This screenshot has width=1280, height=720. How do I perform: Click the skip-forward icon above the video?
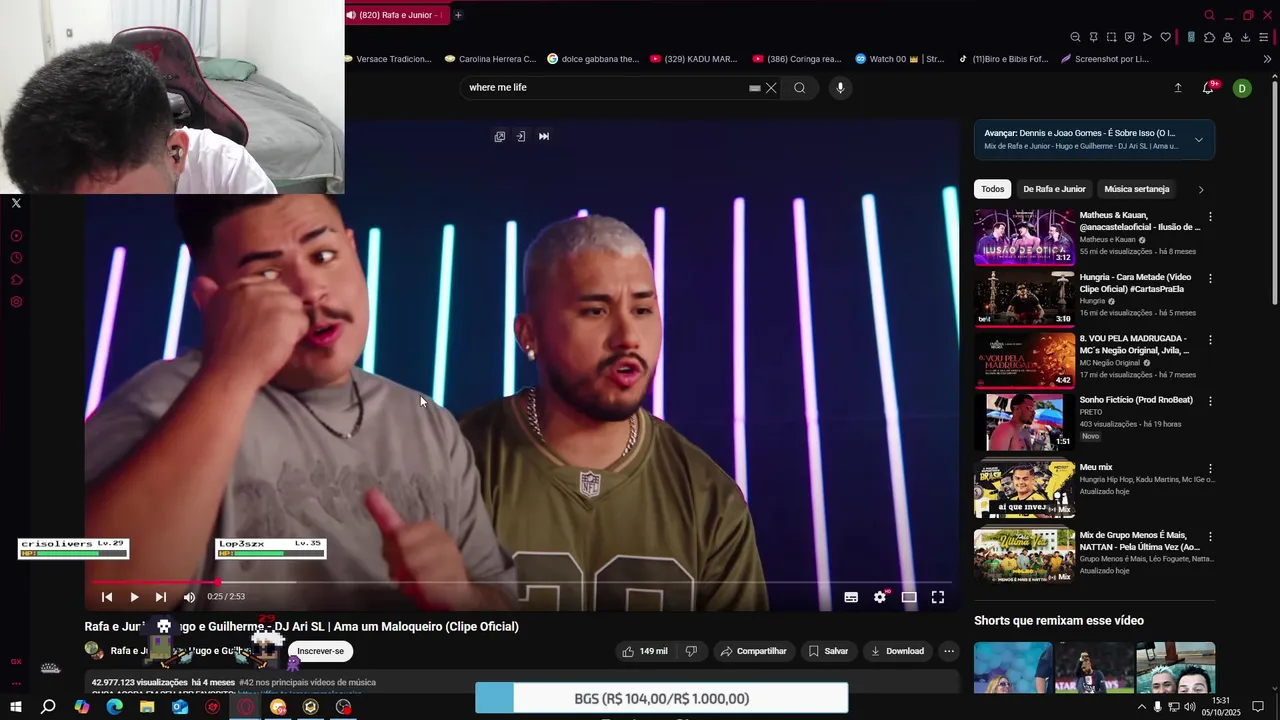pos(544,136)
